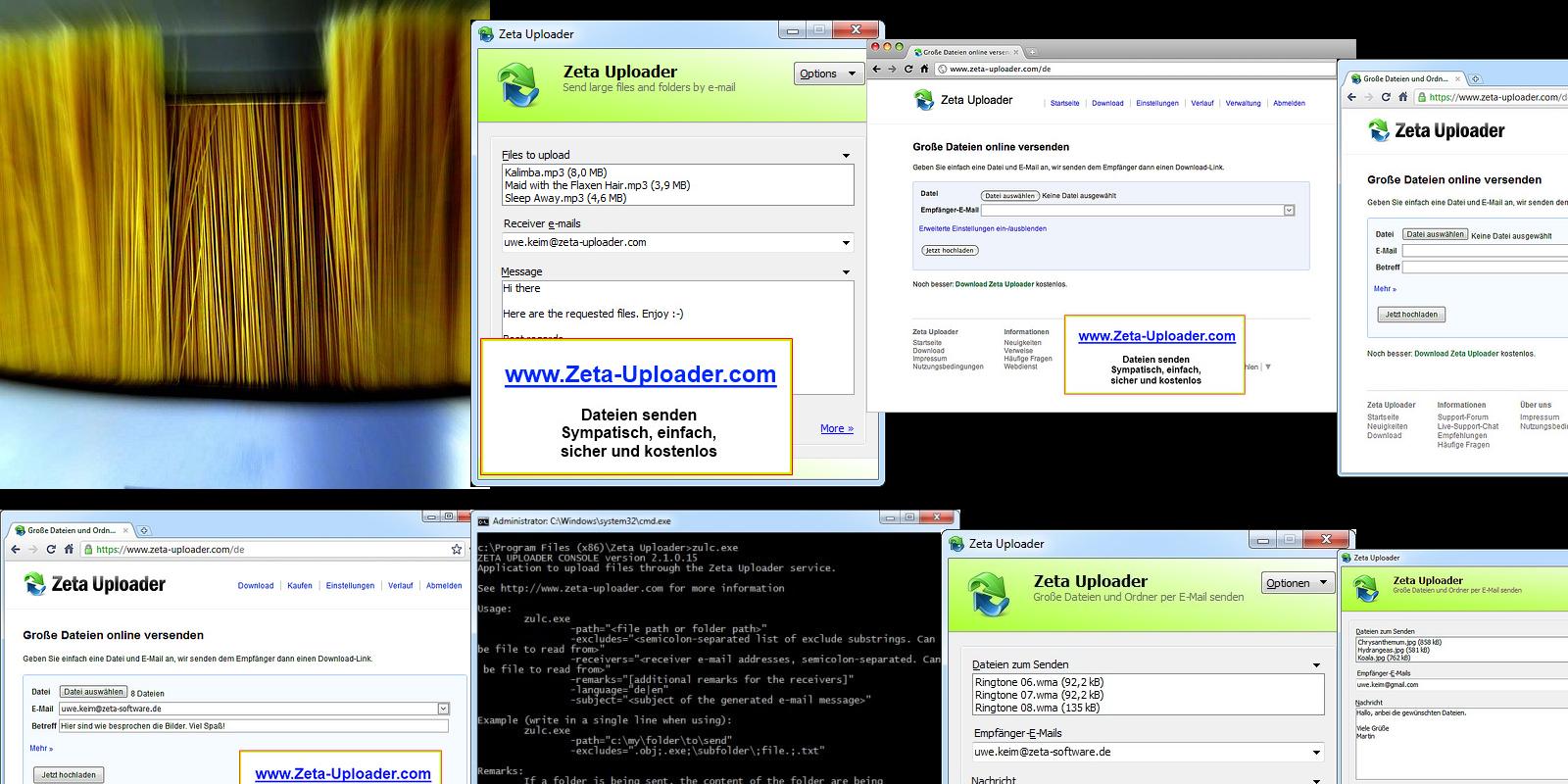This screenshot has height=784, width=1568.
Task: Click forward arrow in bottom-left browser window
Action: click(x=32, y=550)
